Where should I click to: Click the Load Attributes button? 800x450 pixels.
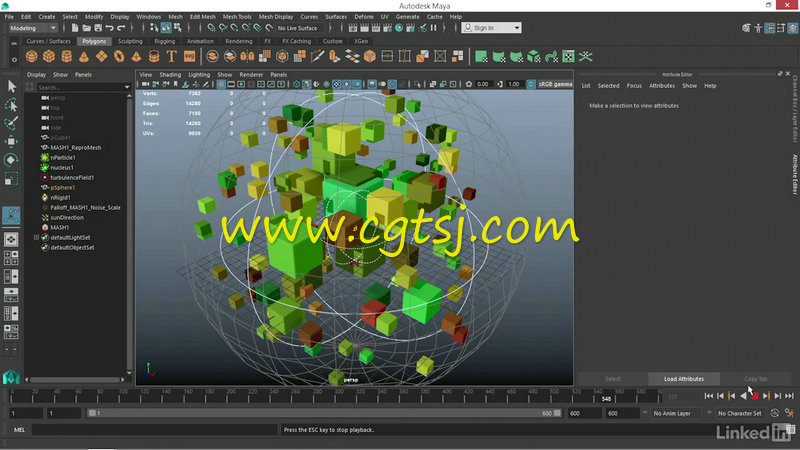coord(684,379)
